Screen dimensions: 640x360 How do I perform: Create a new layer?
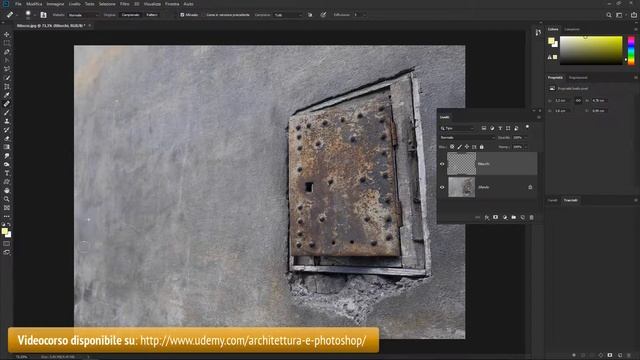tap(523, 218)
